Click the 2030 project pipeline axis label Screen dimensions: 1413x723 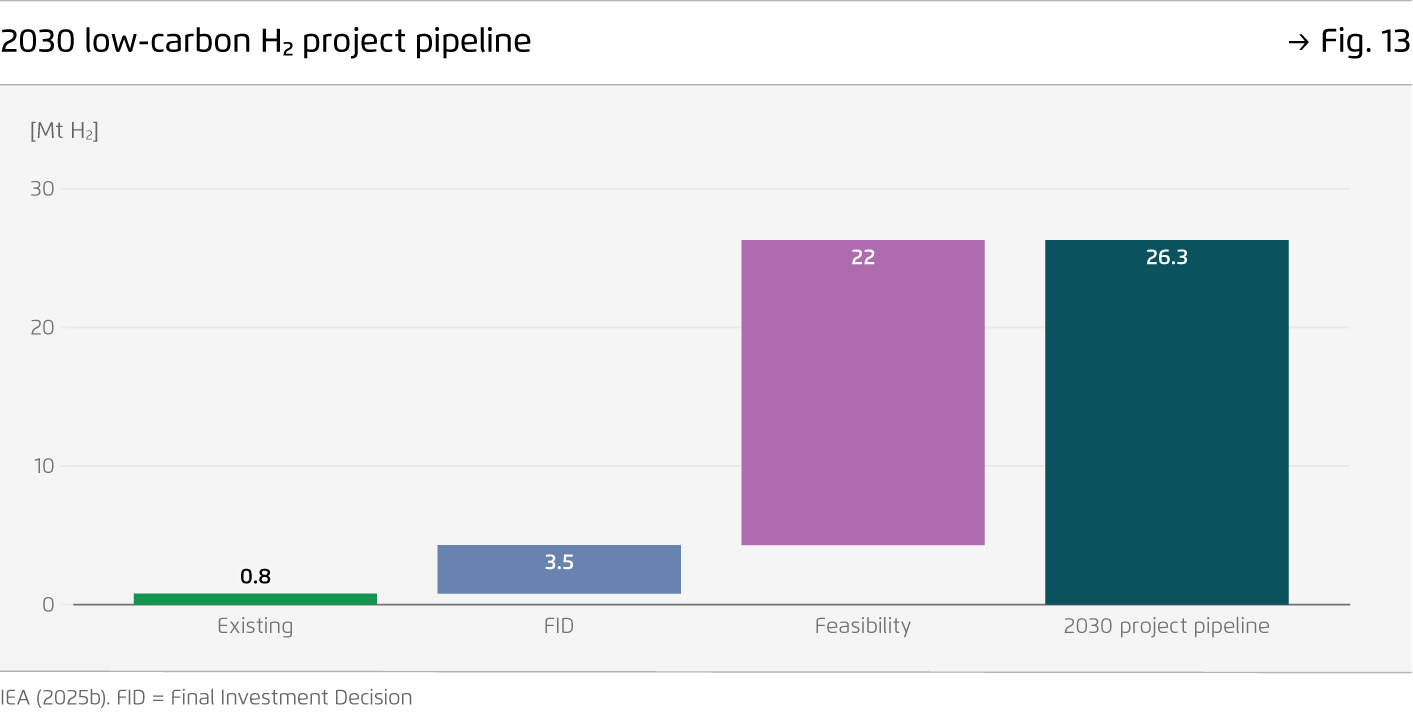point(1166,627)
